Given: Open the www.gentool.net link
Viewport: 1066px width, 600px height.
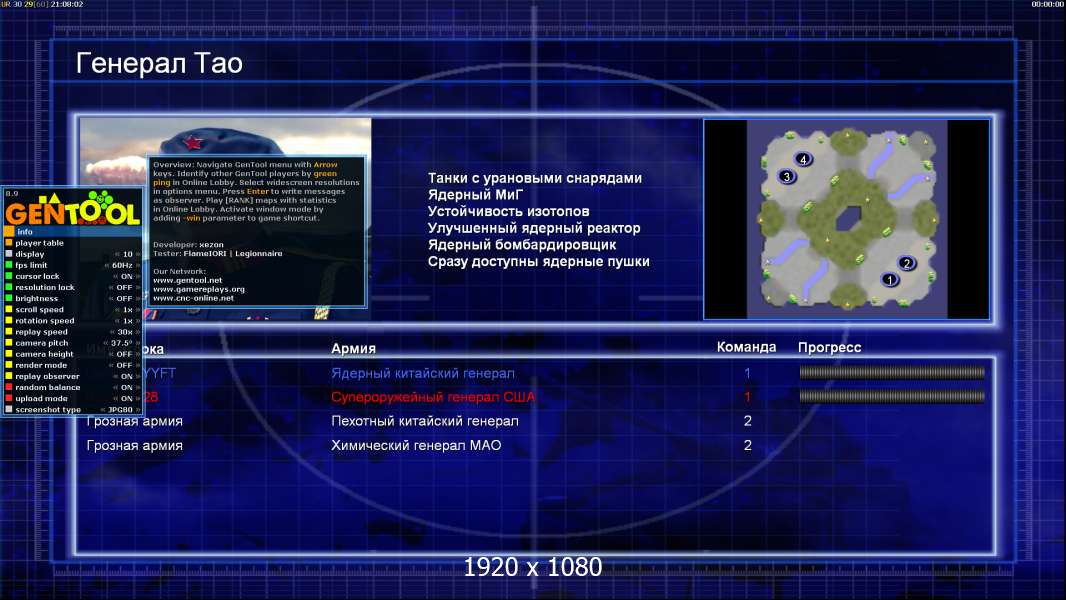Looking at the screenshot, I should [x=188, y=280].
